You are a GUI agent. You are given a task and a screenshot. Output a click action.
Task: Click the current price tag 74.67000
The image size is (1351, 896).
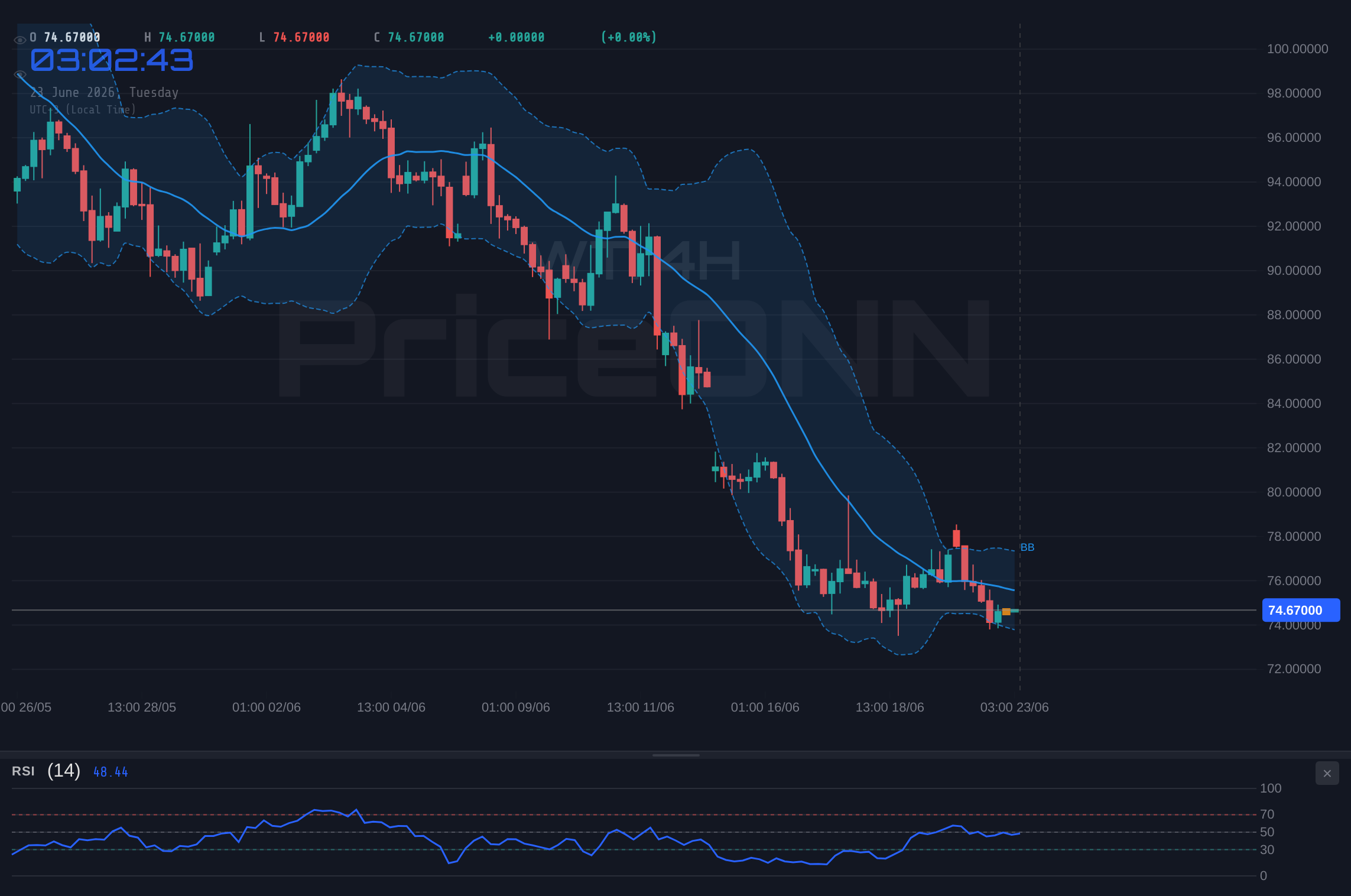coord(1301,610)
